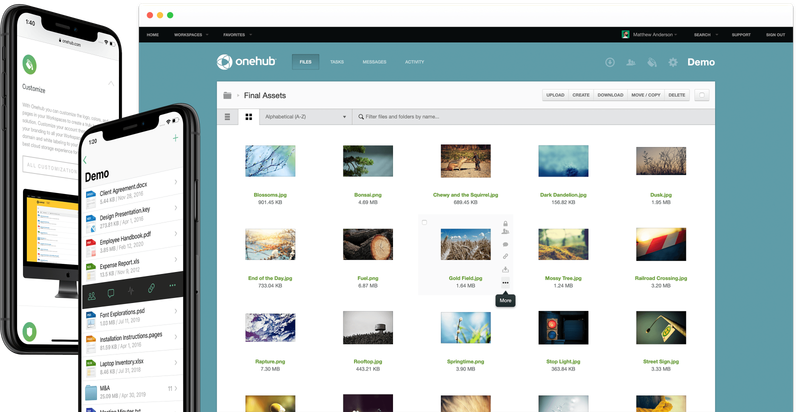
Task: Expand the Workspaces menu
Action: point(190,35)
